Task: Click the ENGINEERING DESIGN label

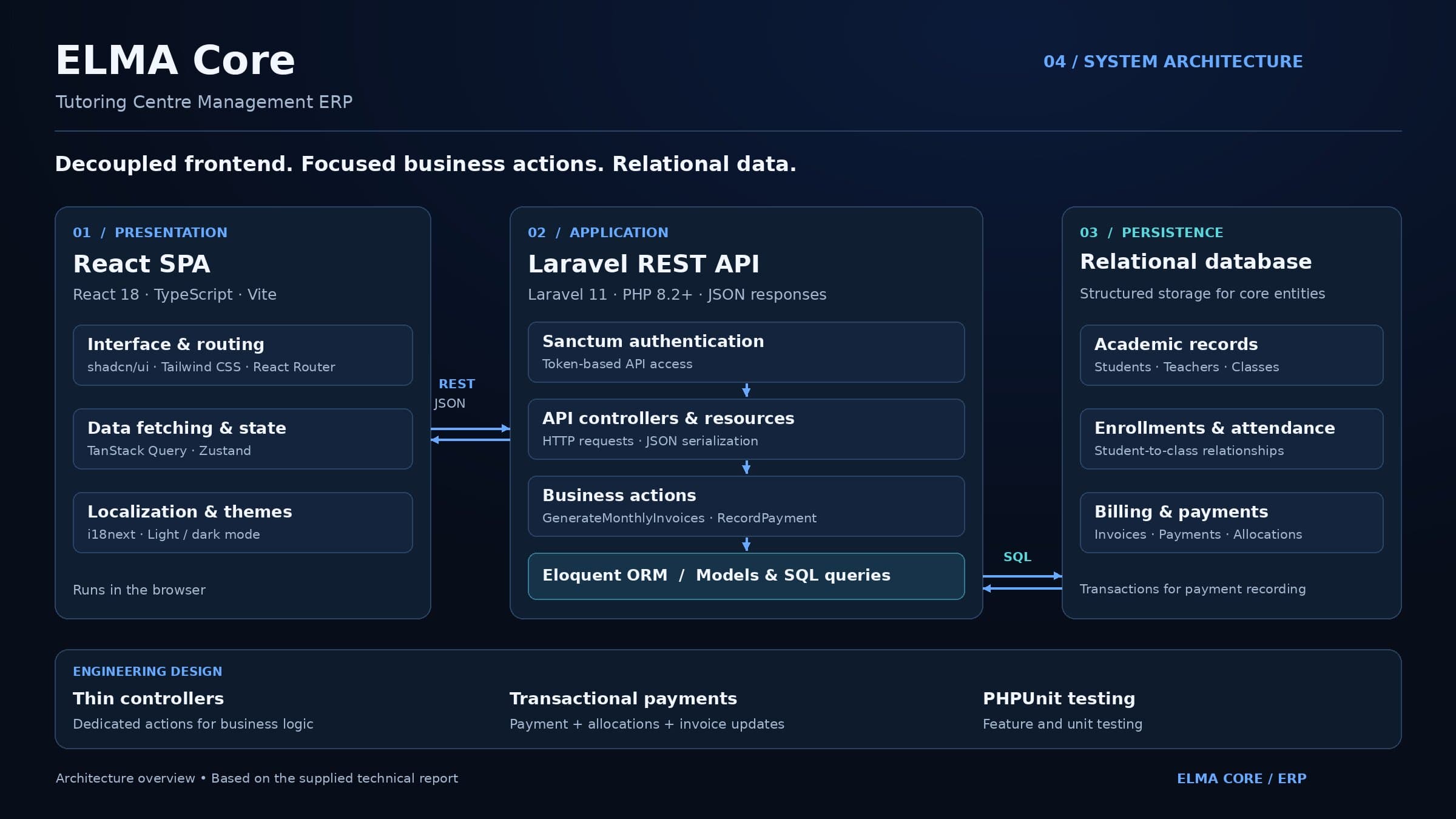Action: point(147,672)
